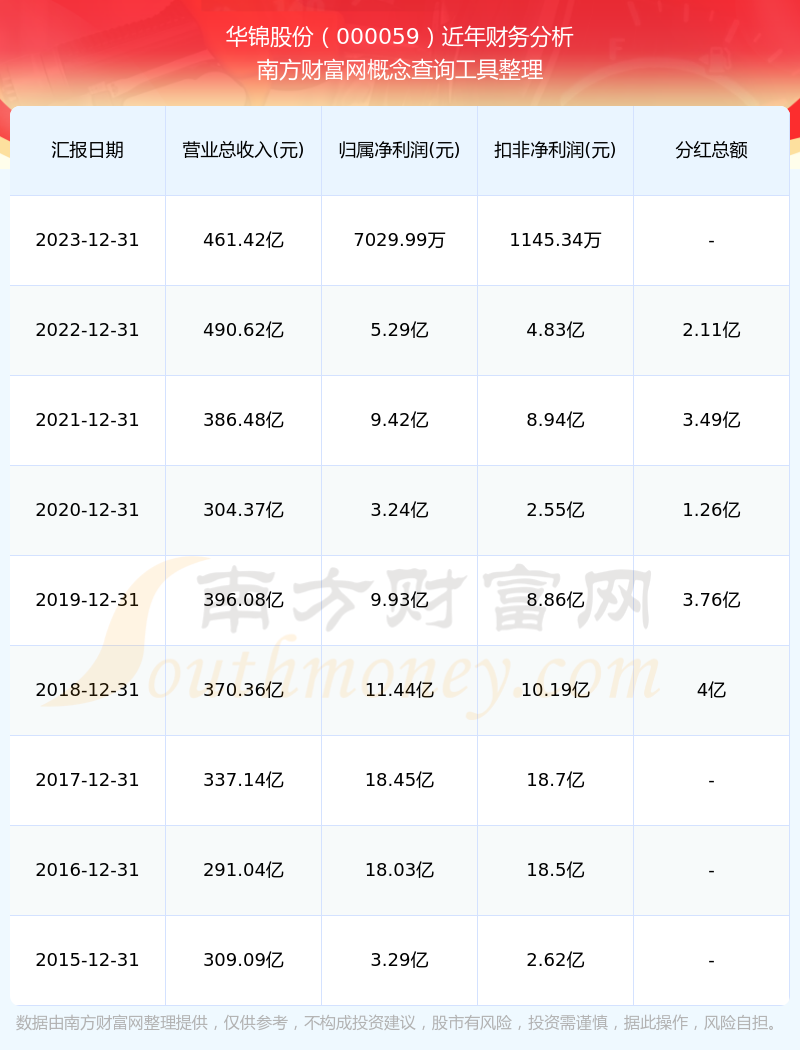
Task: Click the 营业总收入(元) column header
Action: 244,150
